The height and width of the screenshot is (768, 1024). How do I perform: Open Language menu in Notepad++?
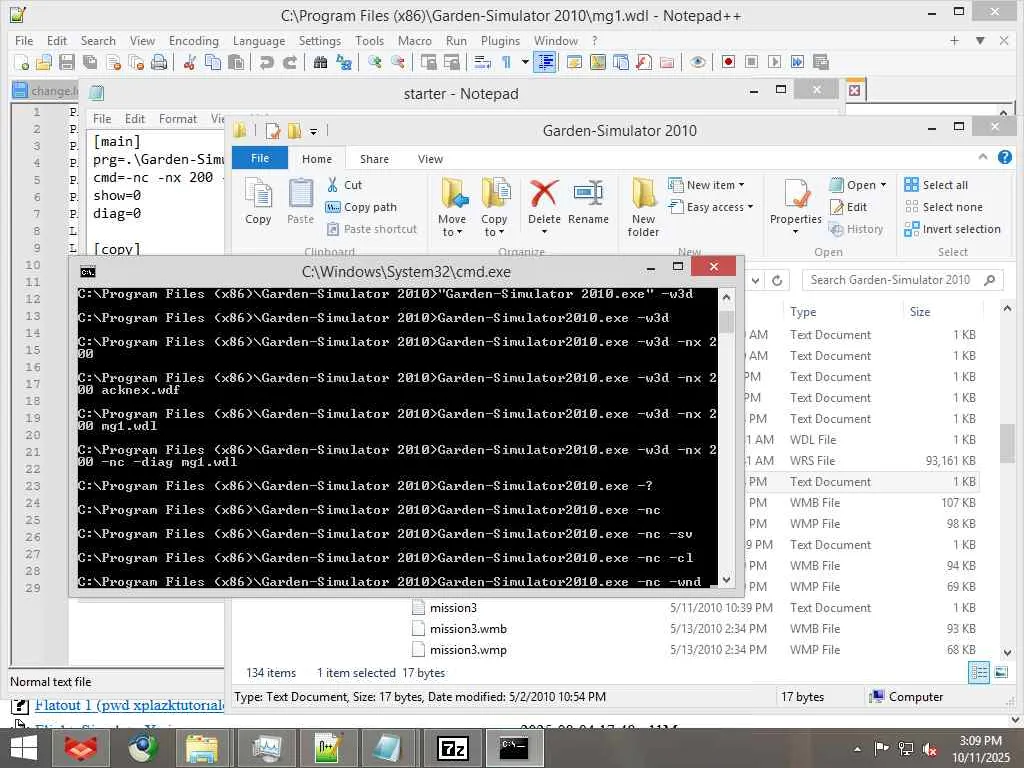tap(259, 40)
